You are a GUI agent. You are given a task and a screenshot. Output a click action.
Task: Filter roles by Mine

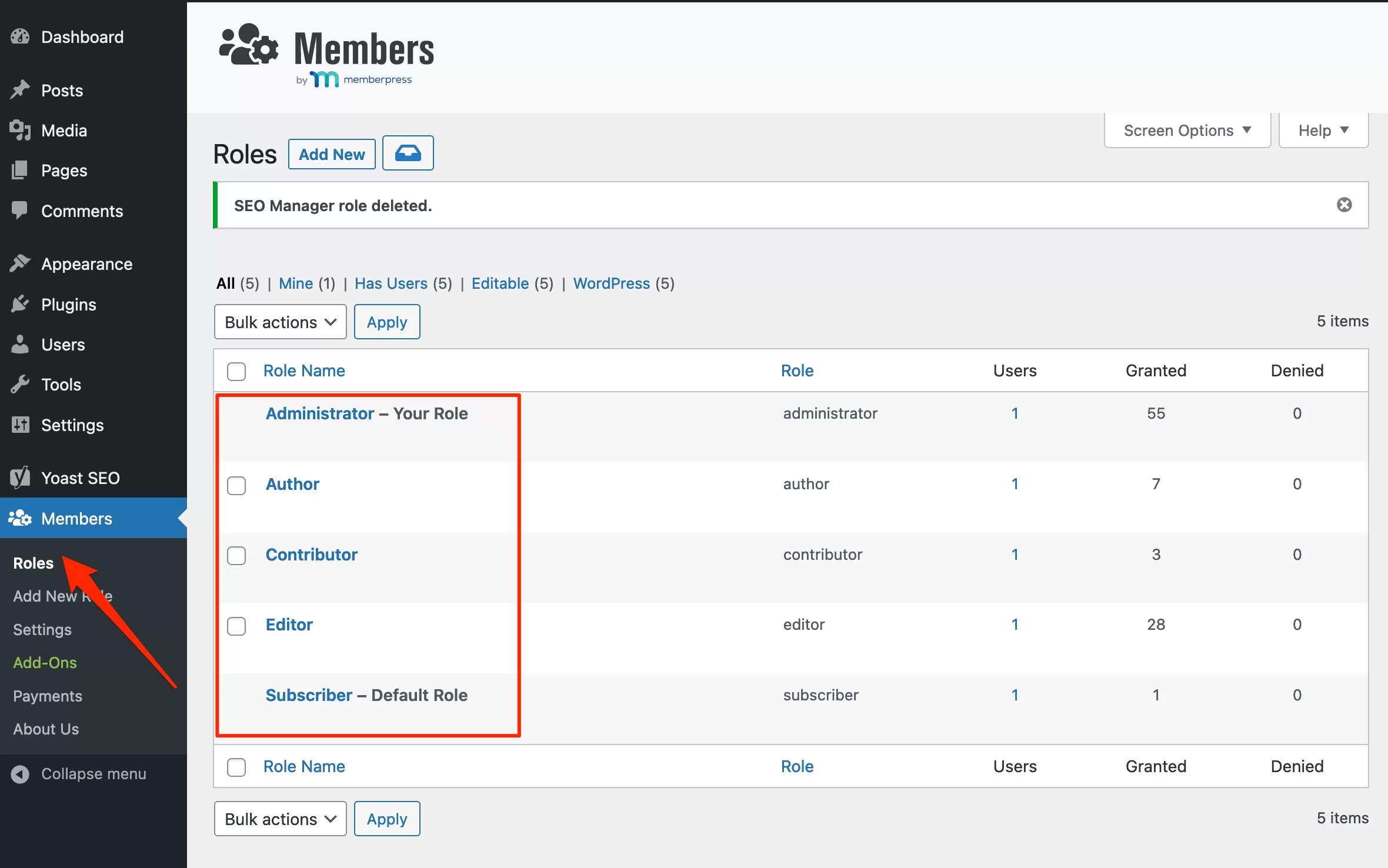click(x=296, y=283)
